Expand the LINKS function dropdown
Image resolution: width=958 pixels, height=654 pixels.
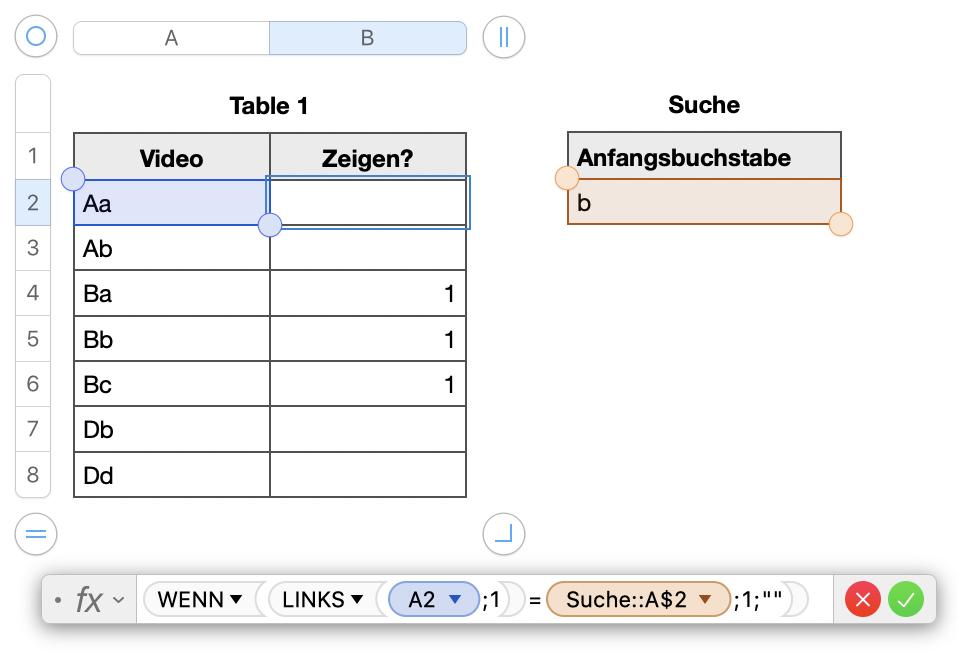(x=354, y=600)
